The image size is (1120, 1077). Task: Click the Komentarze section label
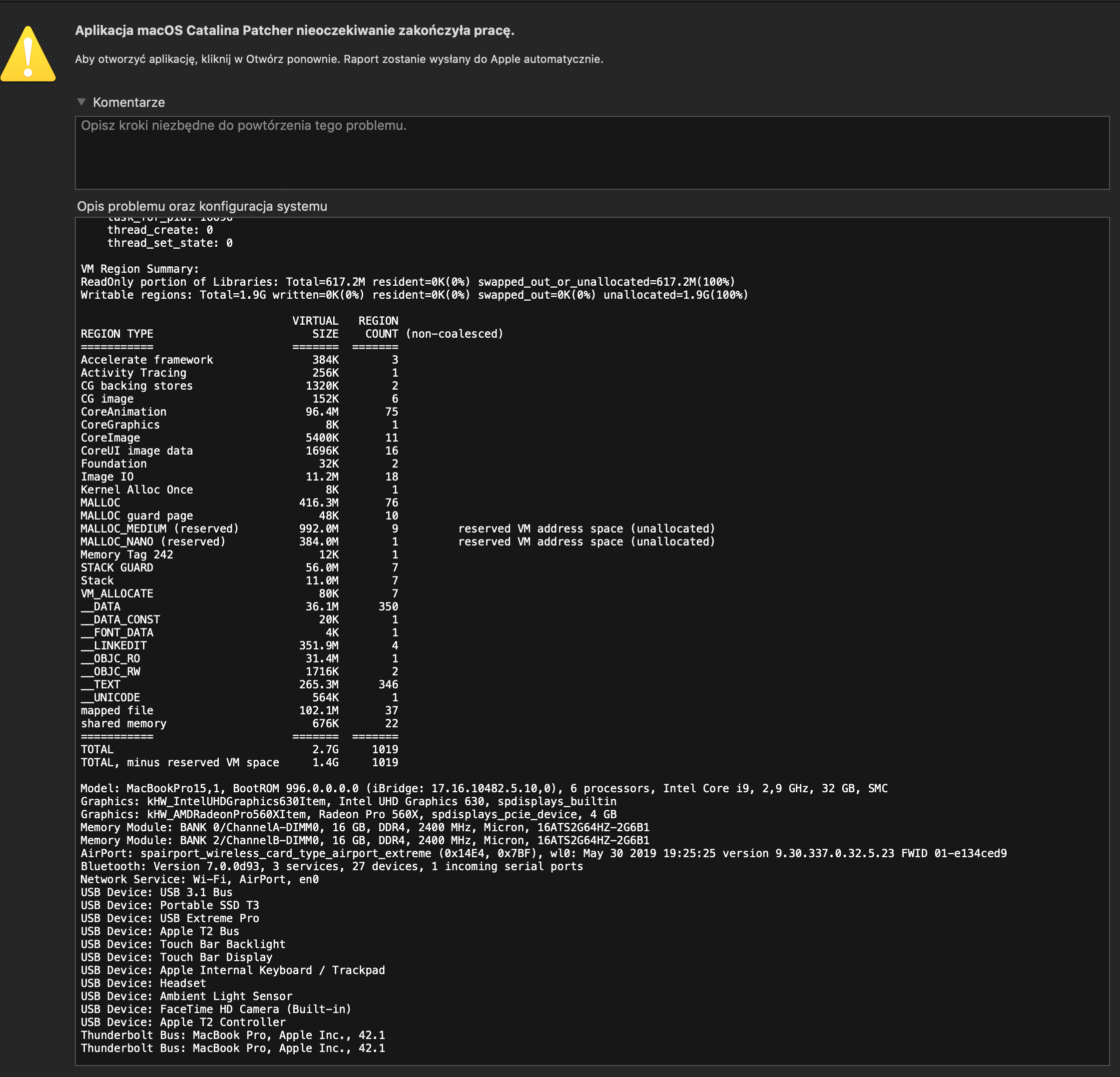[128, 103]
